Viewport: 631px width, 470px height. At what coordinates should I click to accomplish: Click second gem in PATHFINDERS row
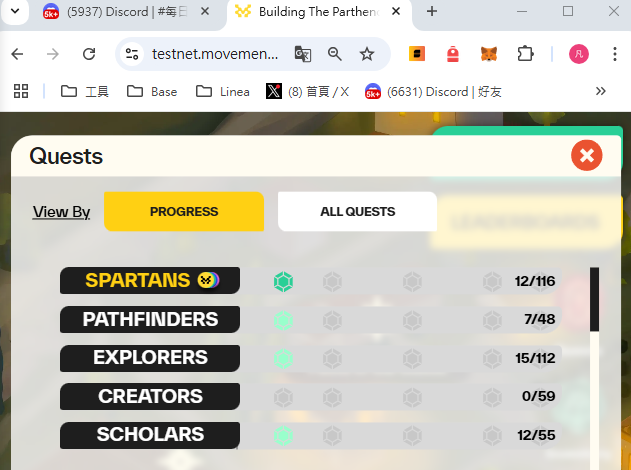point(332,321)
